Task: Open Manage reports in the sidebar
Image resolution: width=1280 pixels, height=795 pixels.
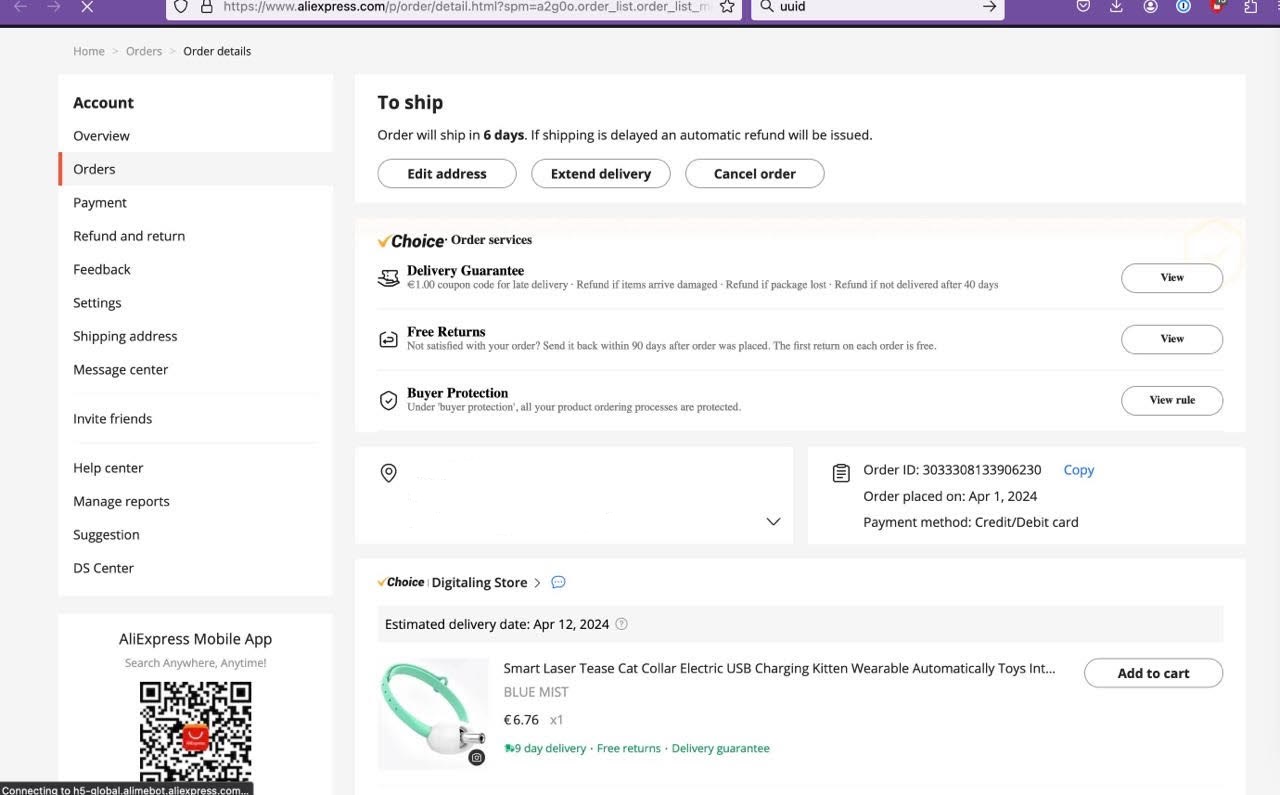Action: click(121, 501)
